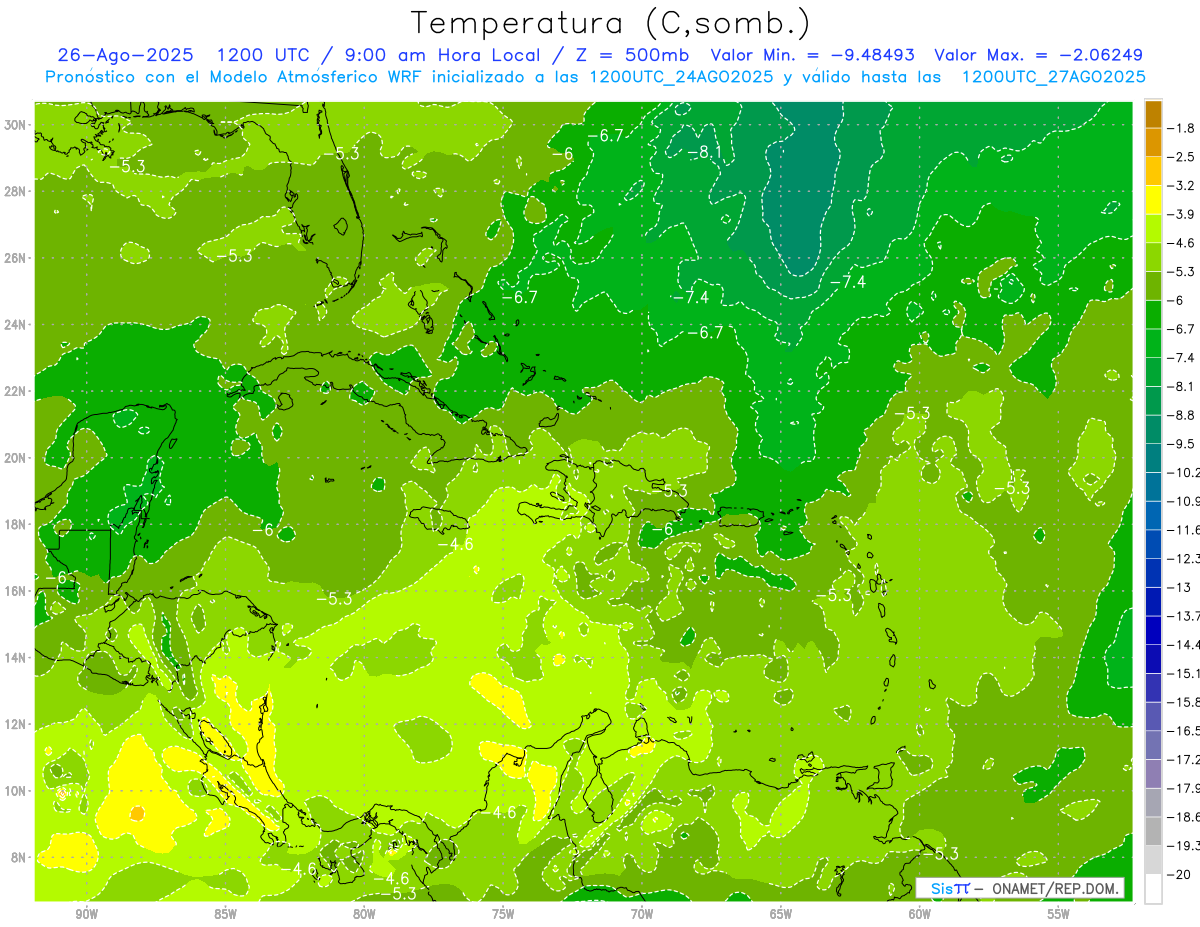Click the colorbar label "-20"
Image resolution: width=1200 pixels, height=927 pixels.
pos(1178,874)
